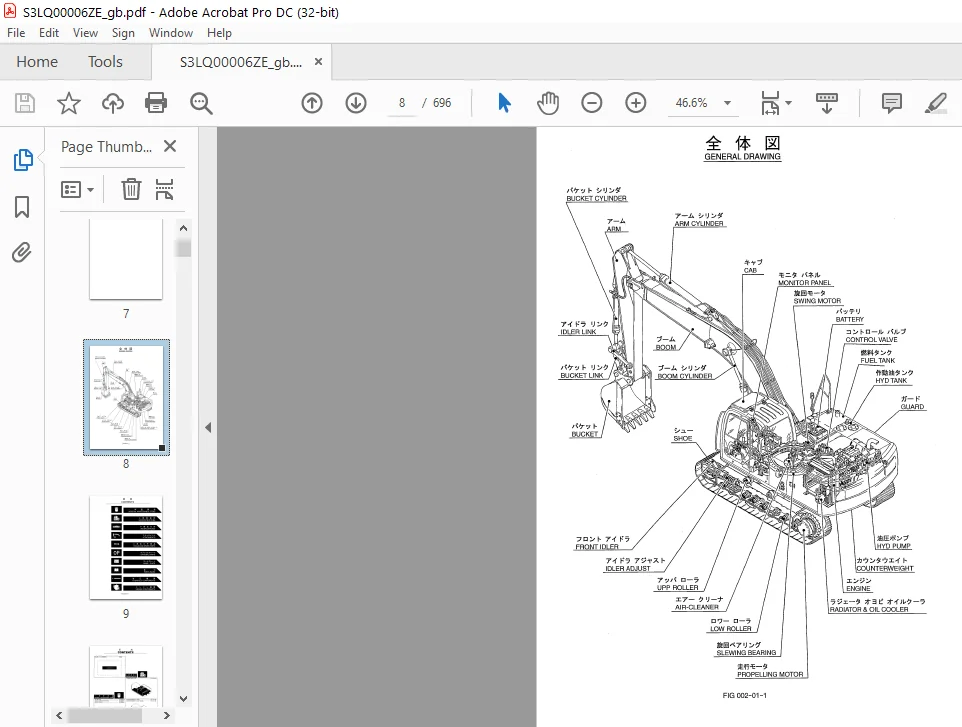
Task: Select page 9 thumbnail
Action: point(126,547)
